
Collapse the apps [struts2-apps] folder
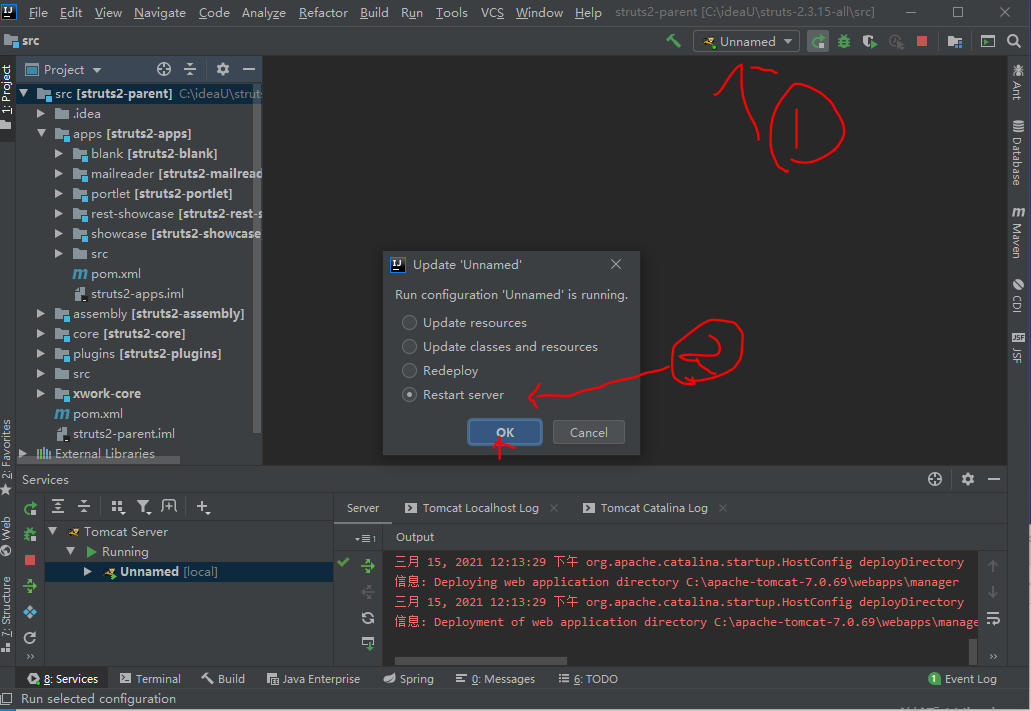tap(41, 134)
